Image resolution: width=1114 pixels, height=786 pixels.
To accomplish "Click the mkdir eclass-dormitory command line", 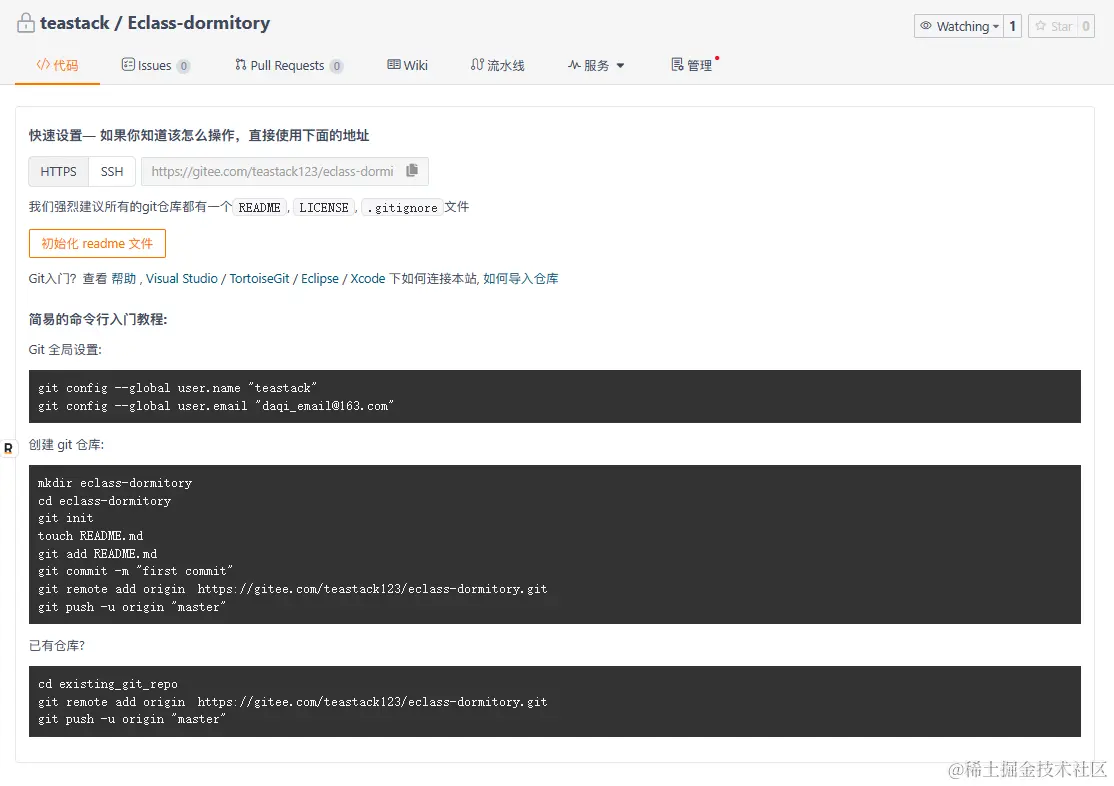I will 115,483.
